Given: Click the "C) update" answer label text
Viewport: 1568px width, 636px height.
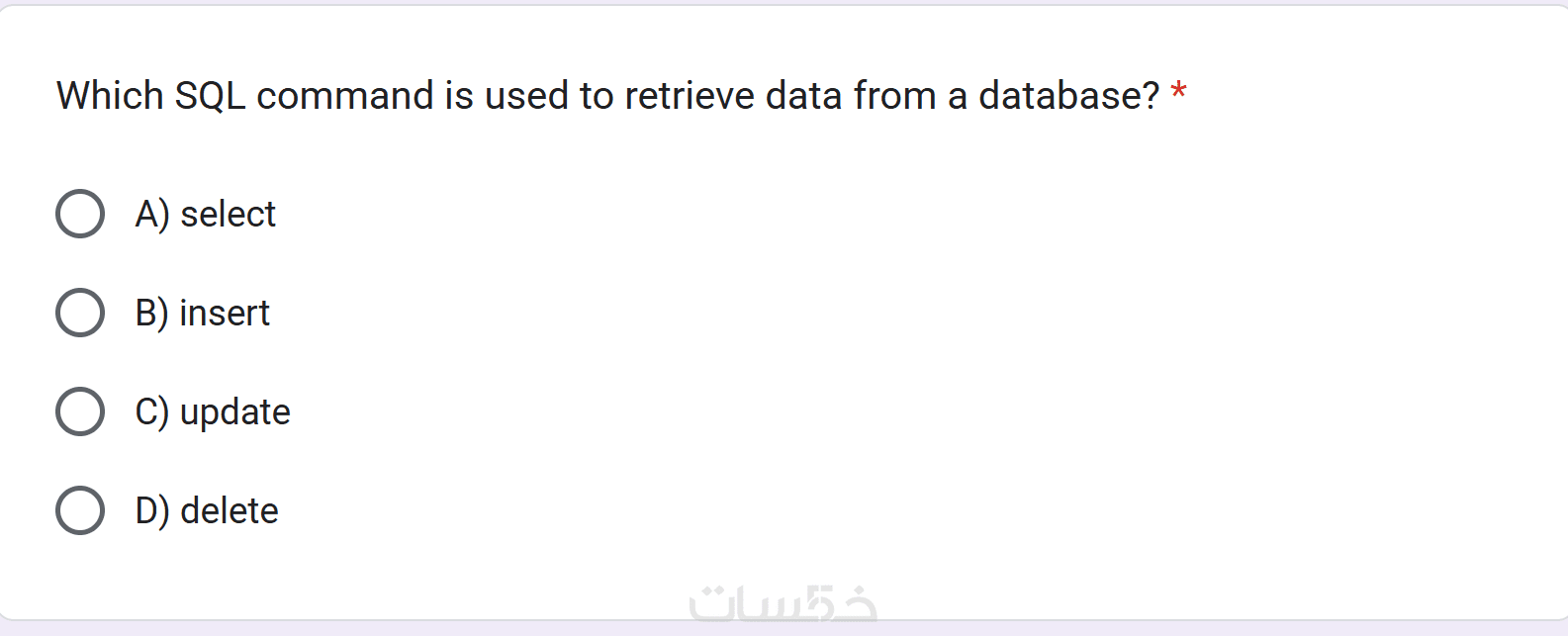Looking at the screenshot, I should click(213, 411).
